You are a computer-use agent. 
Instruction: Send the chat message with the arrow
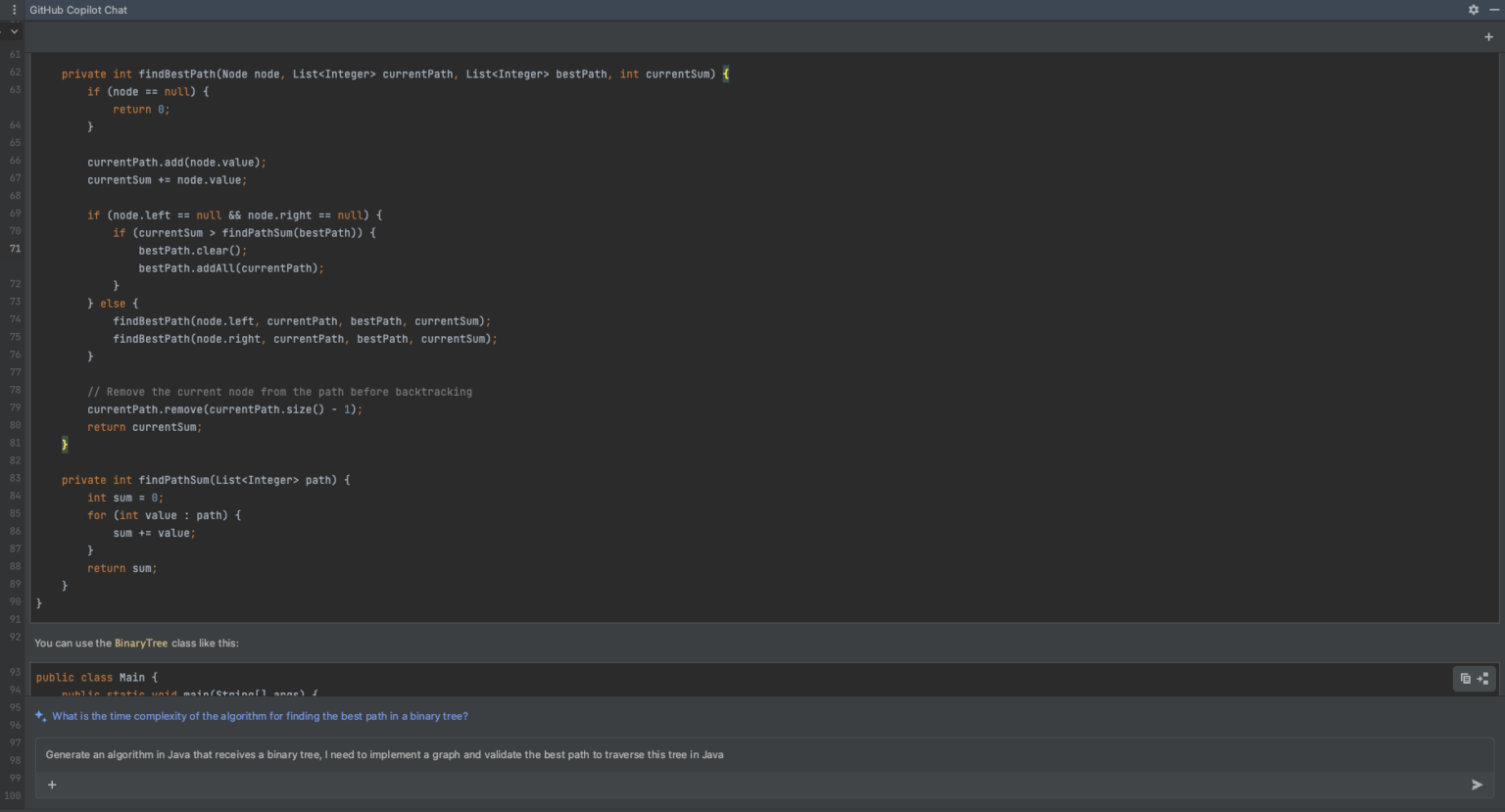(1477, 785)
